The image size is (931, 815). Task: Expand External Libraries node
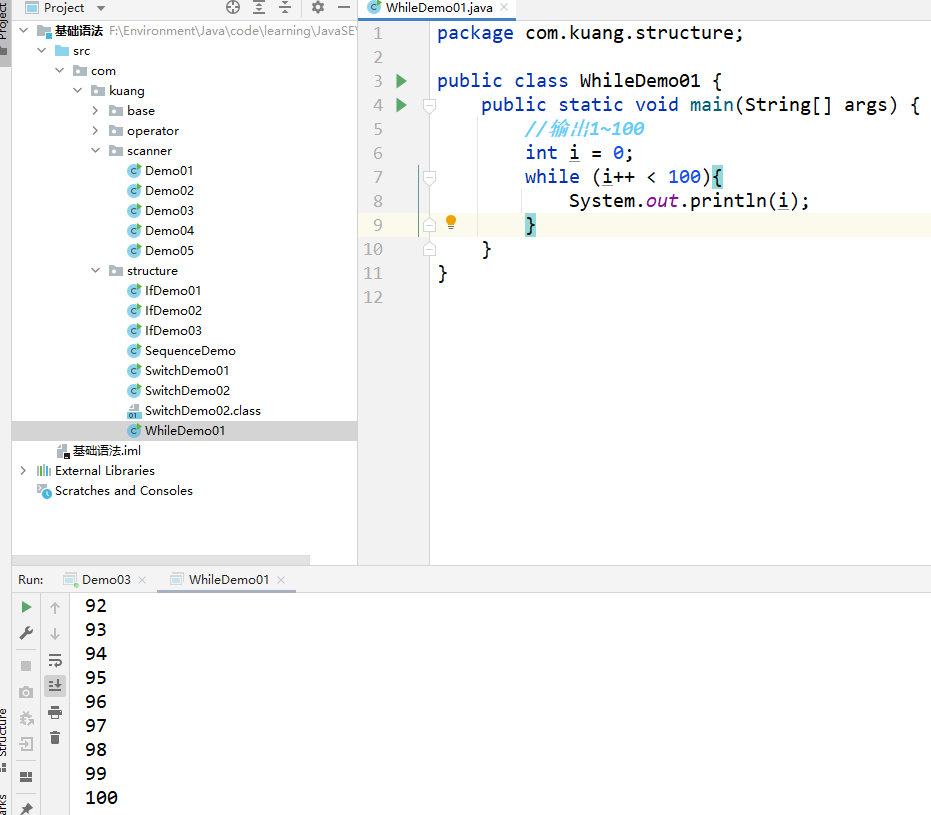23,470
